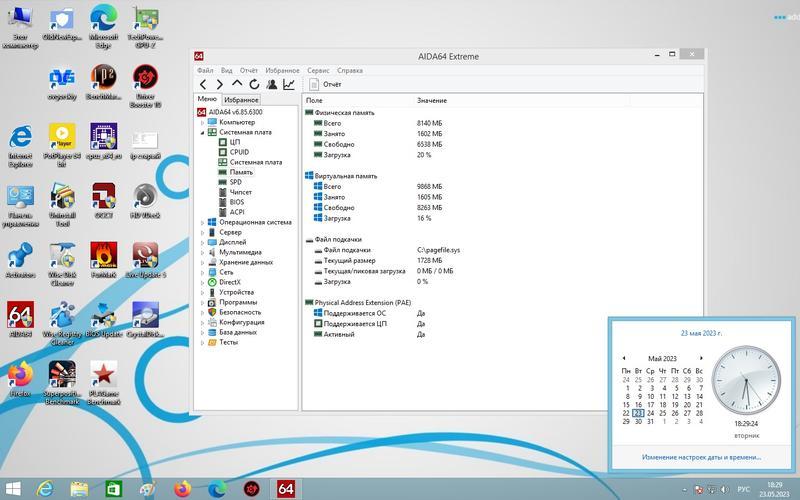
Task: Go to next month in calendar
Action: pyautogui.click(x=701, y=358)
